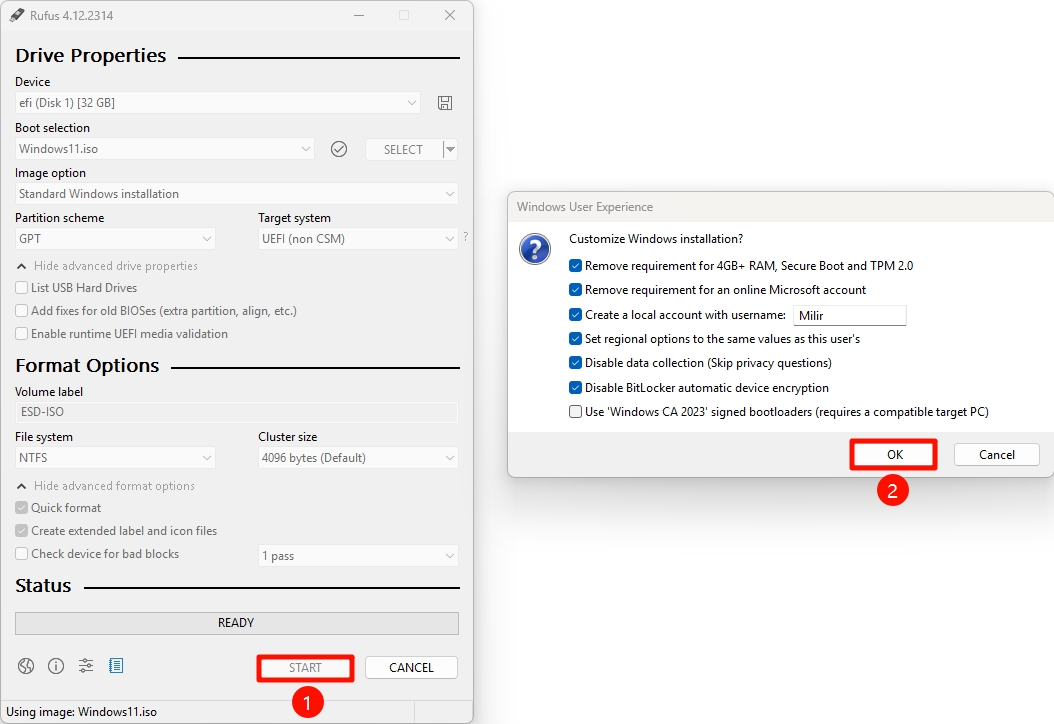The height and width of the screenshot is (724, 1054).
Task: Open the Device dropdown
Action: pyautogui.click(x=218, y=103)
